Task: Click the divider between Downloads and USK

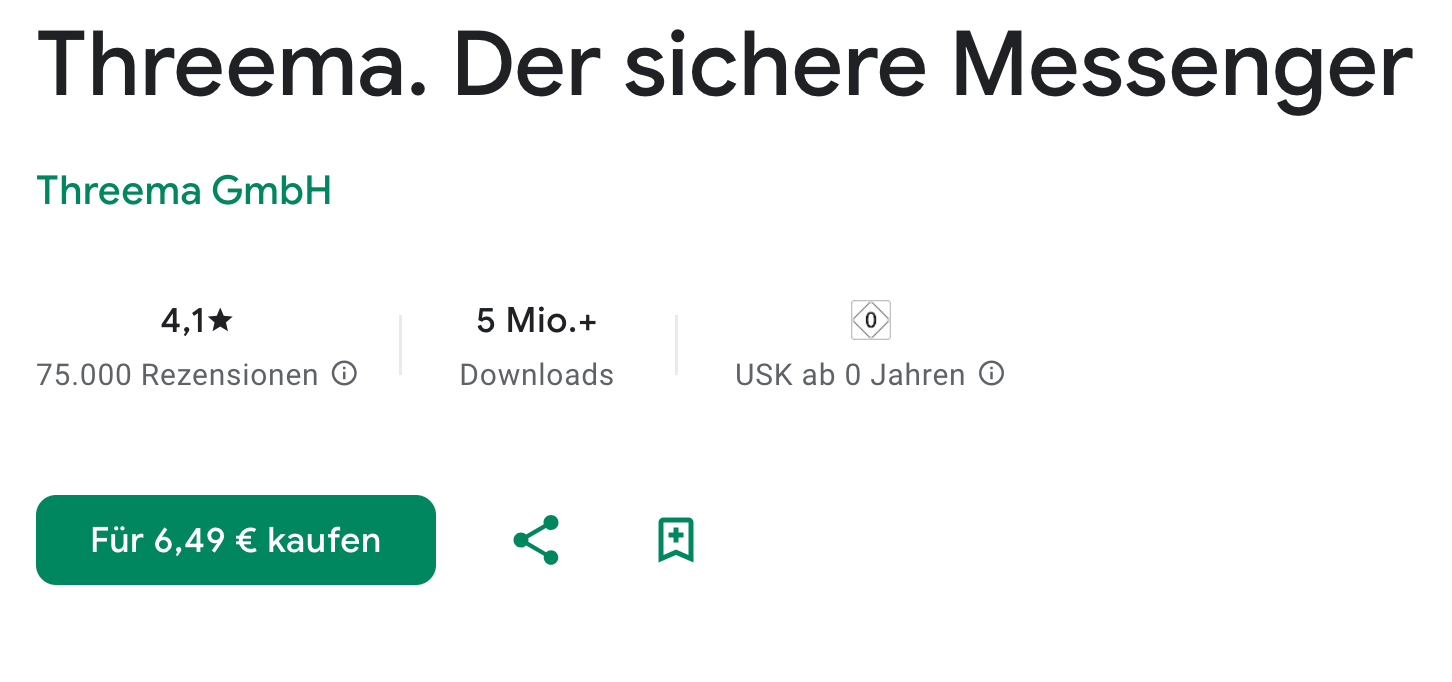Action: (677, 345)
